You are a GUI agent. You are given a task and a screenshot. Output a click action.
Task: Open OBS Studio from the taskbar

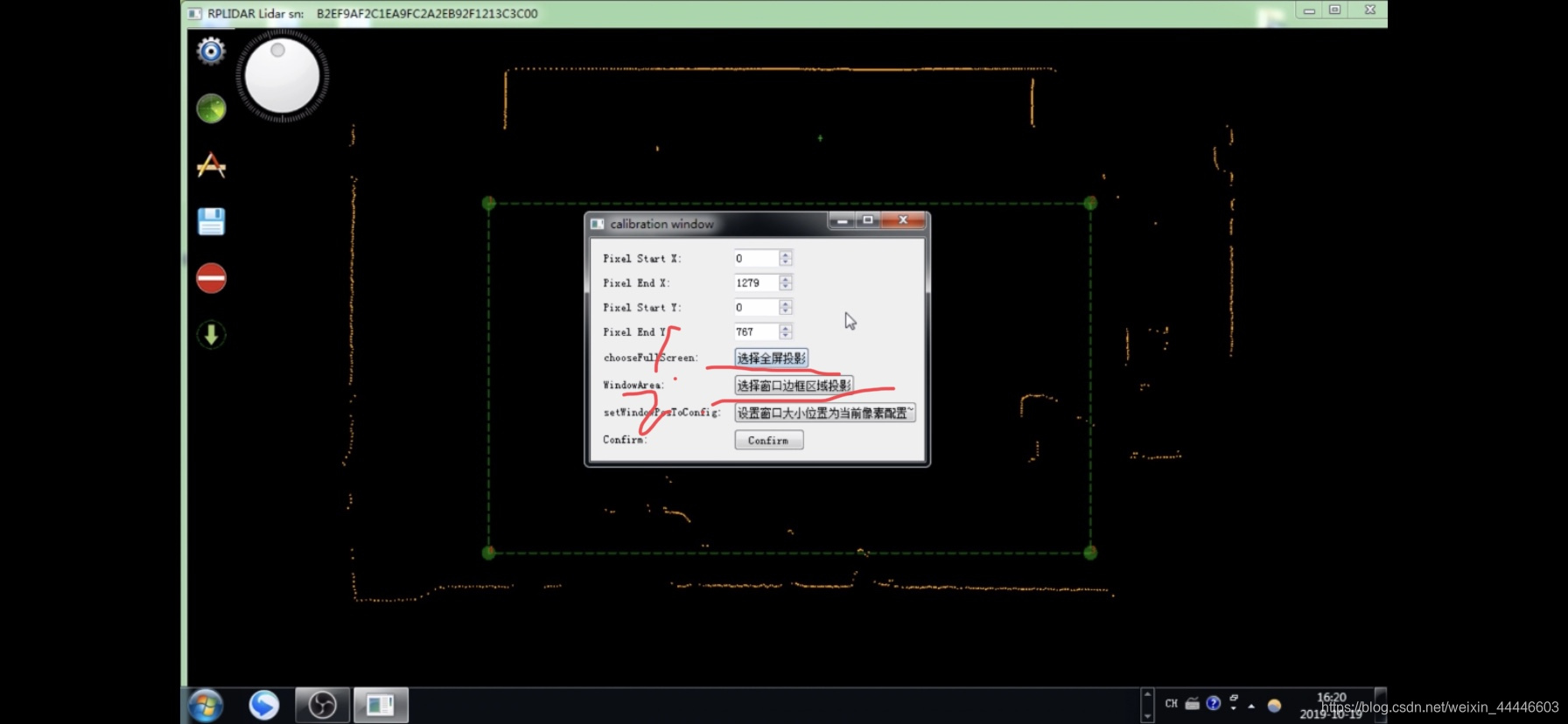pos(322,705)
